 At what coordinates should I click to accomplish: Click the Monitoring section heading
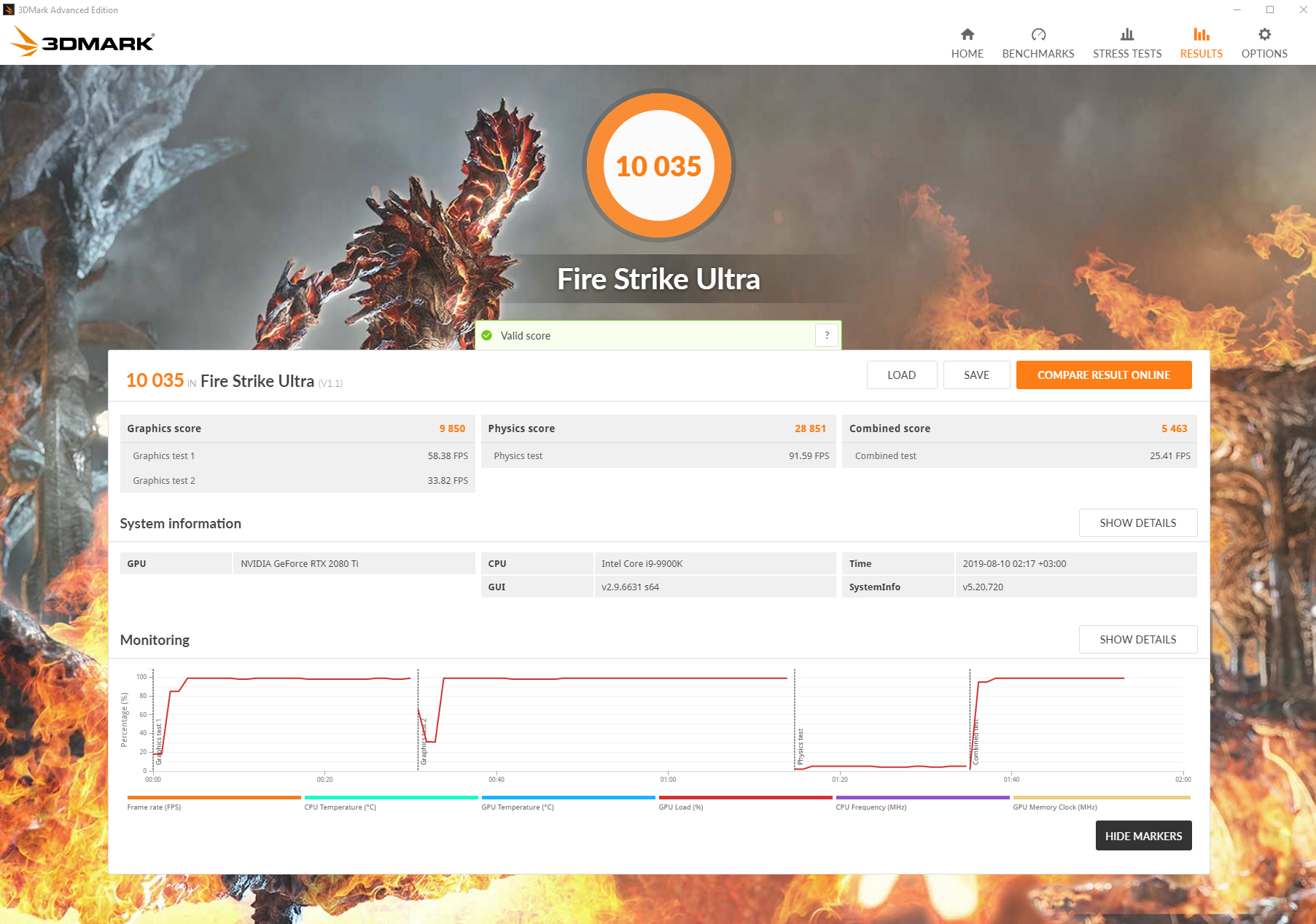155,641
